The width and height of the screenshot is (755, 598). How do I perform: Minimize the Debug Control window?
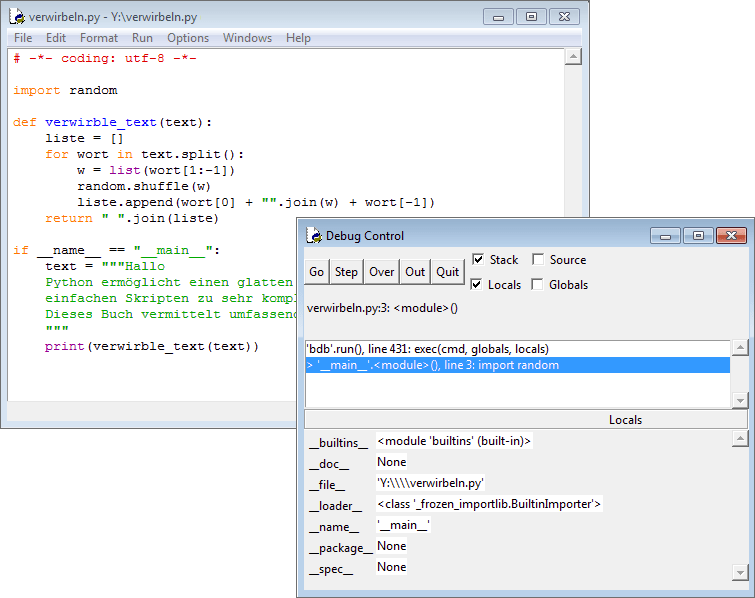[x=665, y=236]
